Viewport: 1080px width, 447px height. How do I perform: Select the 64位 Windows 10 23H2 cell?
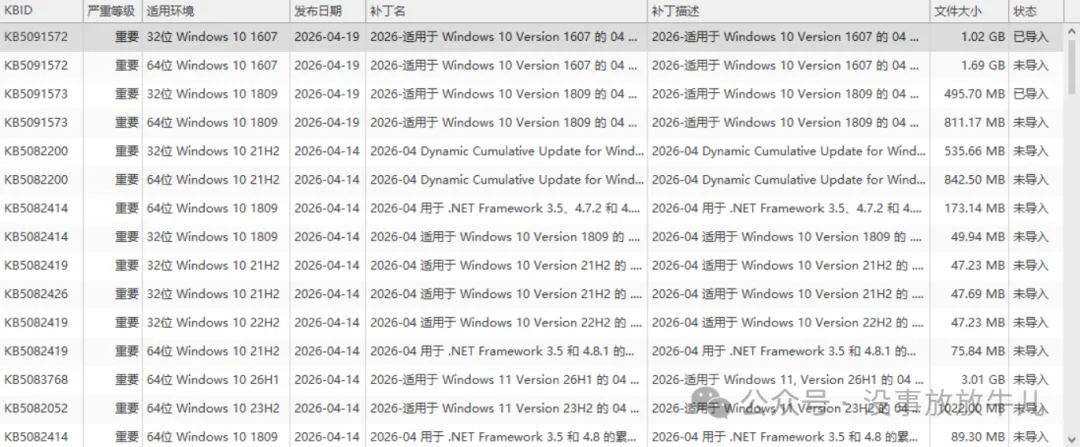tap(214, 408)
